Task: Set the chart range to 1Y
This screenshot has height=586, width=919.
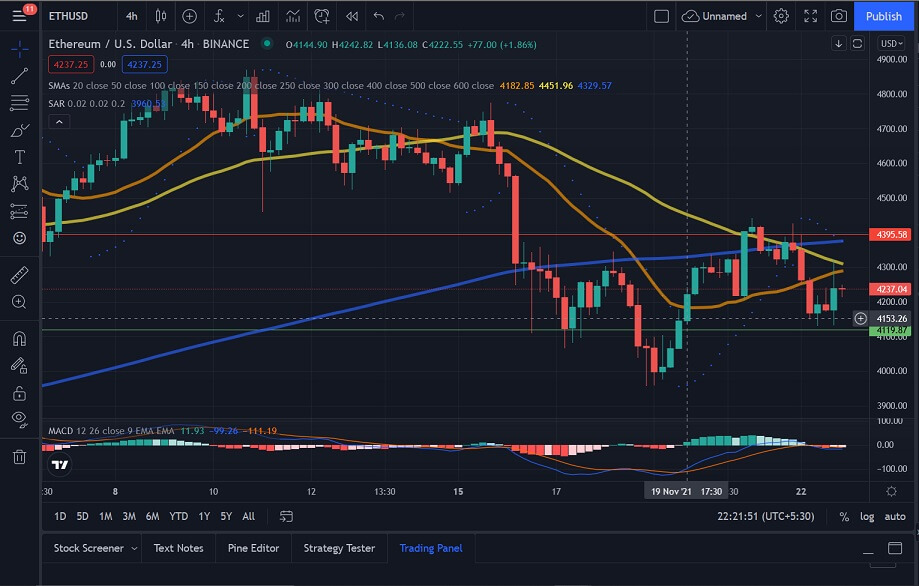Action: pyautogui.click(x=204, y=516)
